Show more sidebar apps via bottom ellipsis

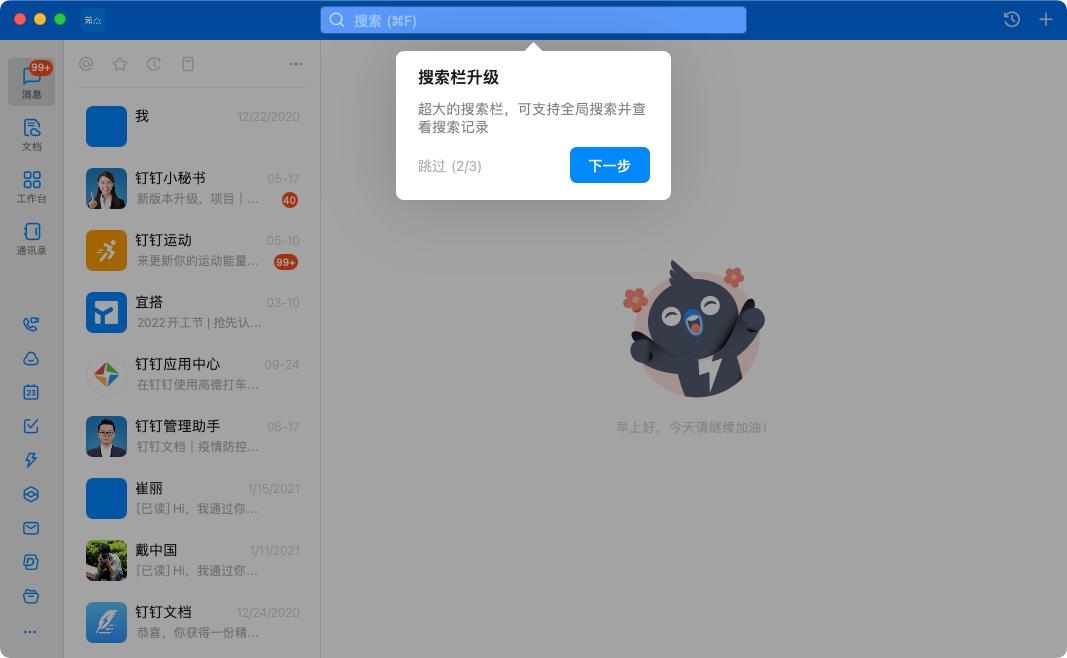tap(30, 631)
